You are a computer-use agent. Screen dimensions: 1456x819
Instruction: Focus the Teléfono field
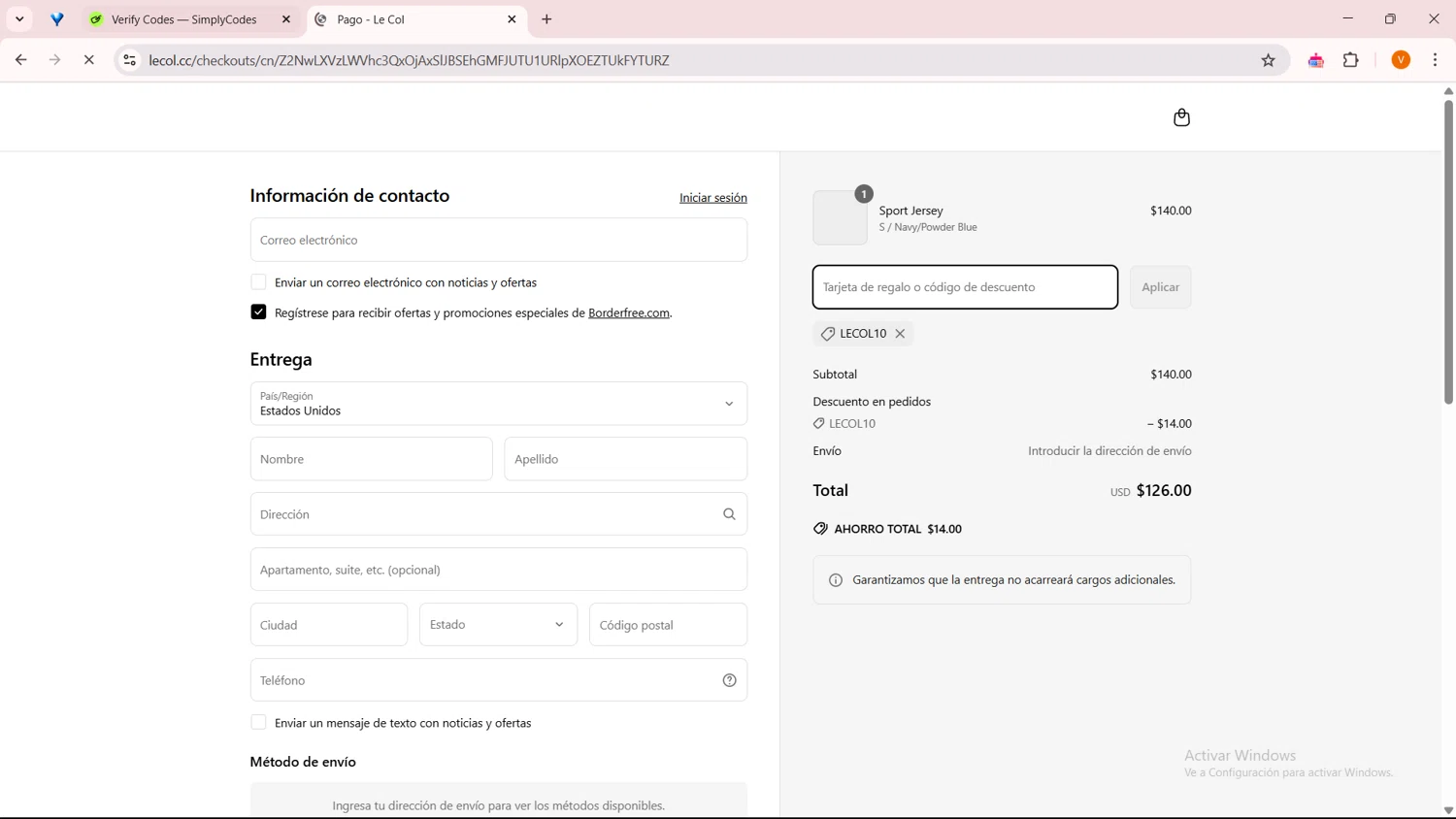(499, 680)
